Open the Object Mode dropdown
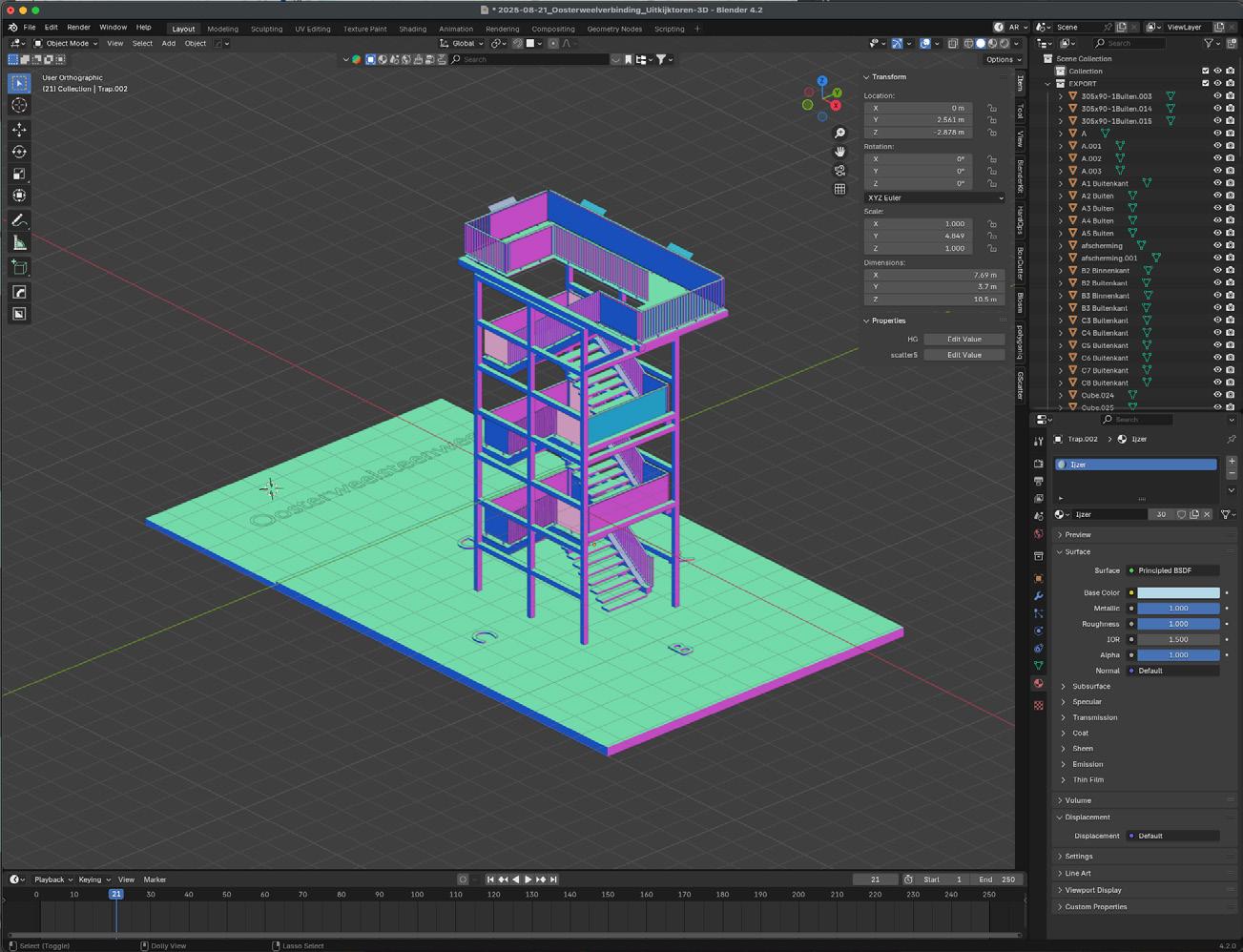 coord(66,43)
